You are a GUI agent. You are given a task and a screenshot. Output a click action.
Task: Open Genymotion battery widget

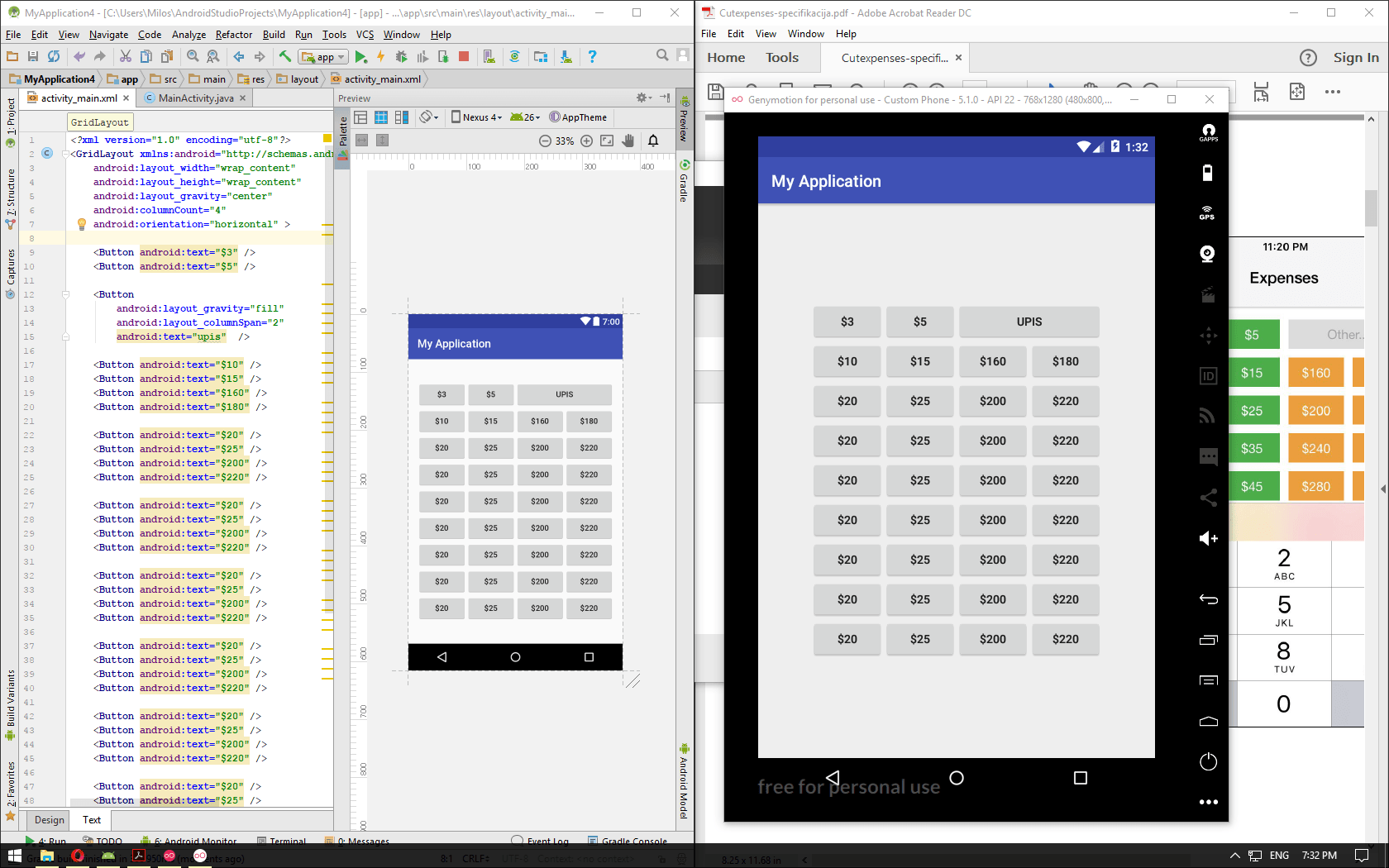(x=1207, y=173)
